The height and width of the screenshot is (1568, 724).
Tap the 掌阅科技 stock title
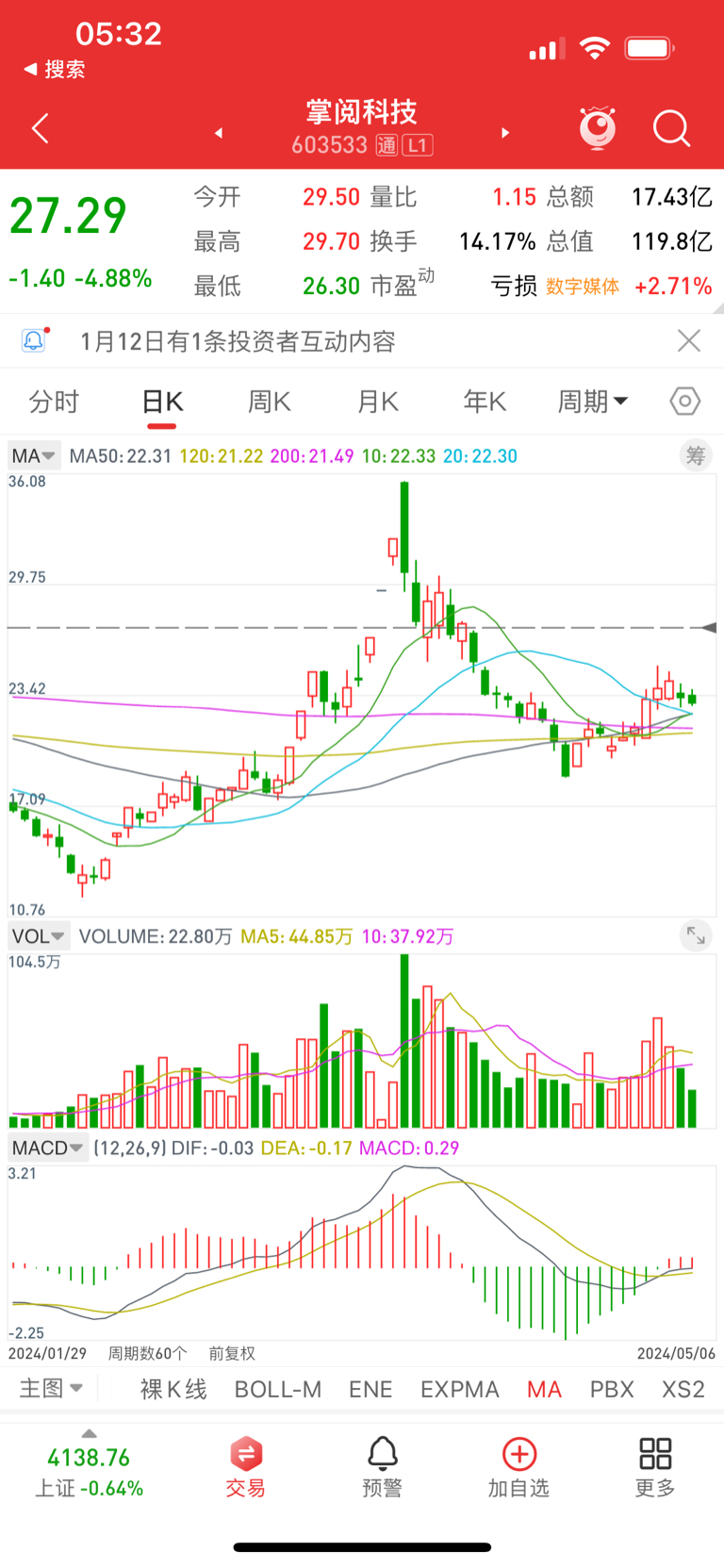click(x=362, y=112)
